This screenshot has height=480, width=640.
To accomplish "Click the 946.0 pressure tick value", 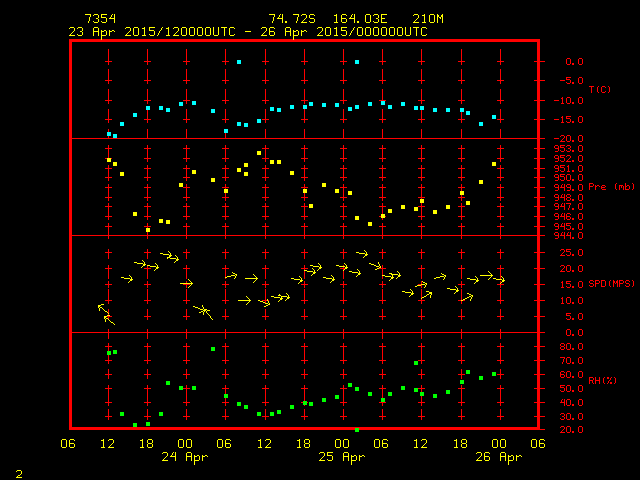I will pyautogui.click(x=569, y=216).
